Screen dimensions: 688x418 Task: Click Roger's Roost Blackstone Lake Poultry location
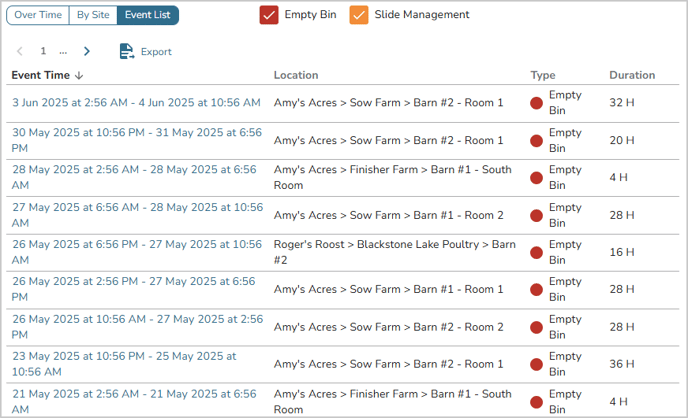click(394, 252)
